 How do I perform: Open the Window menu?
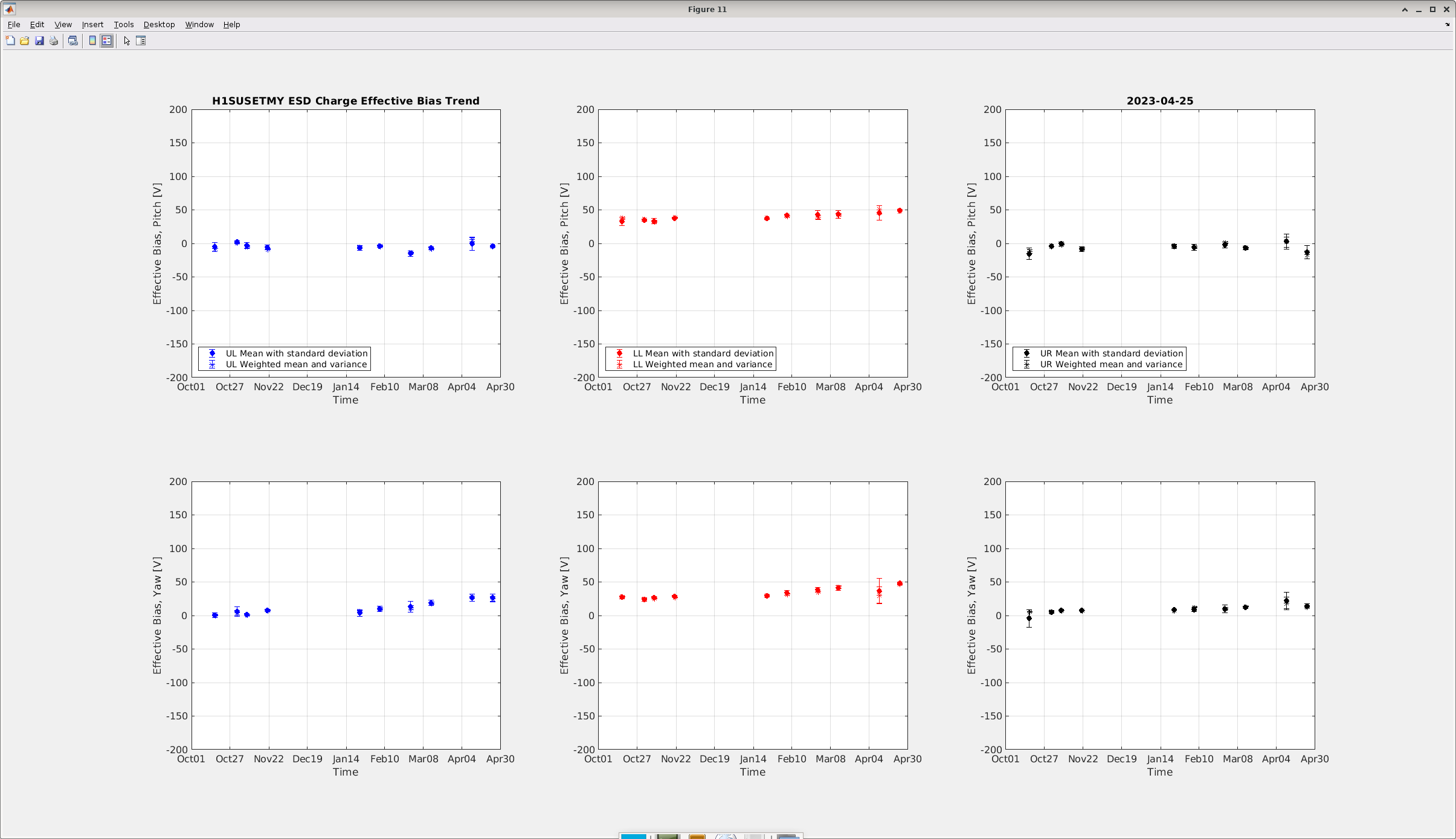coord(199,25)
